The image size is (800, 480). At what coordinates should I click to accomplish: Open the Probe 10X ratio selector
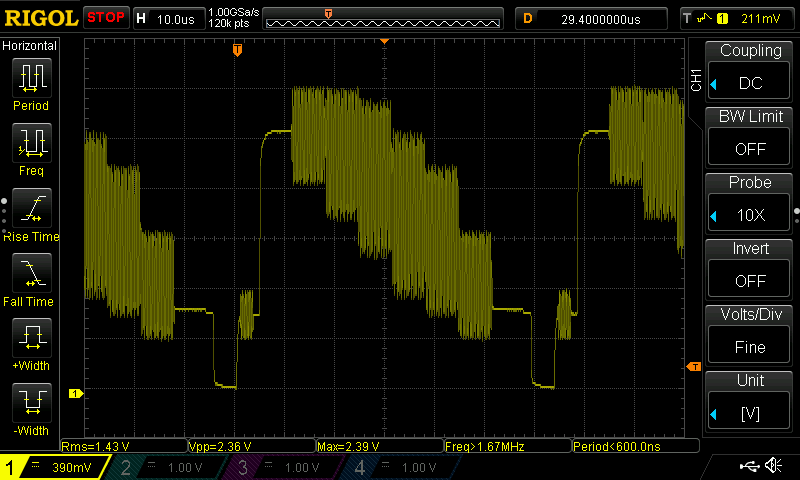click(750, 203)
